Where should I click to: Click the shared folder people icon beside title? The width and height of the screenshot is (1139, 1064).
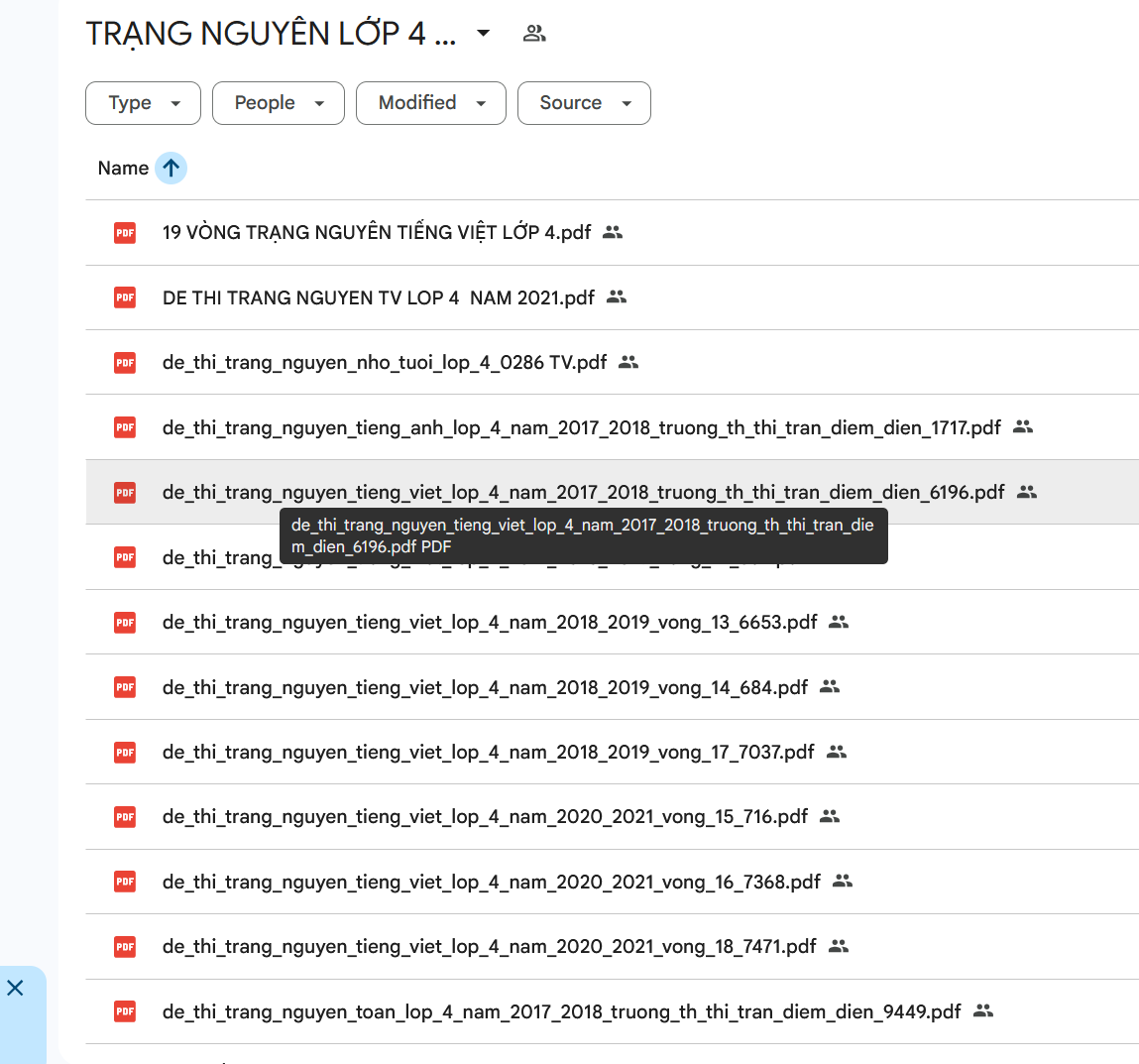click(534, 34)
